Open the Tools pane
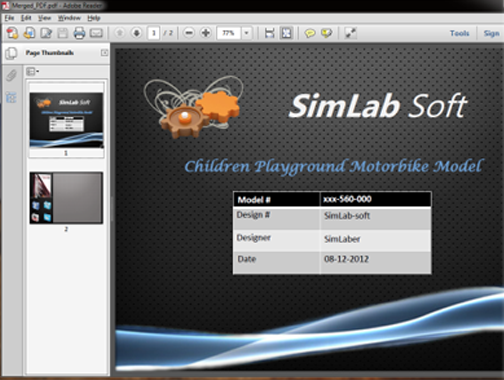This screenshot has width=504, height=380. click(459, 33)
